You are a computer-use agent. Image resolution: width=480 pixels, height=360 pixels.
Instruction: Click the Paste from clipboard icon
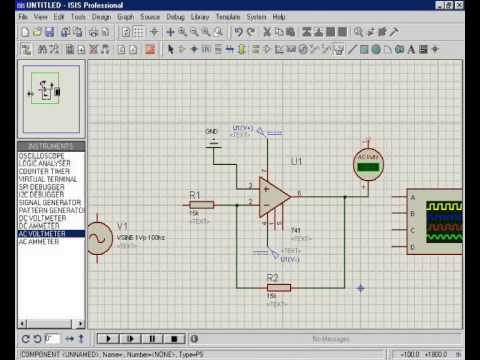[x=291, y=32]
